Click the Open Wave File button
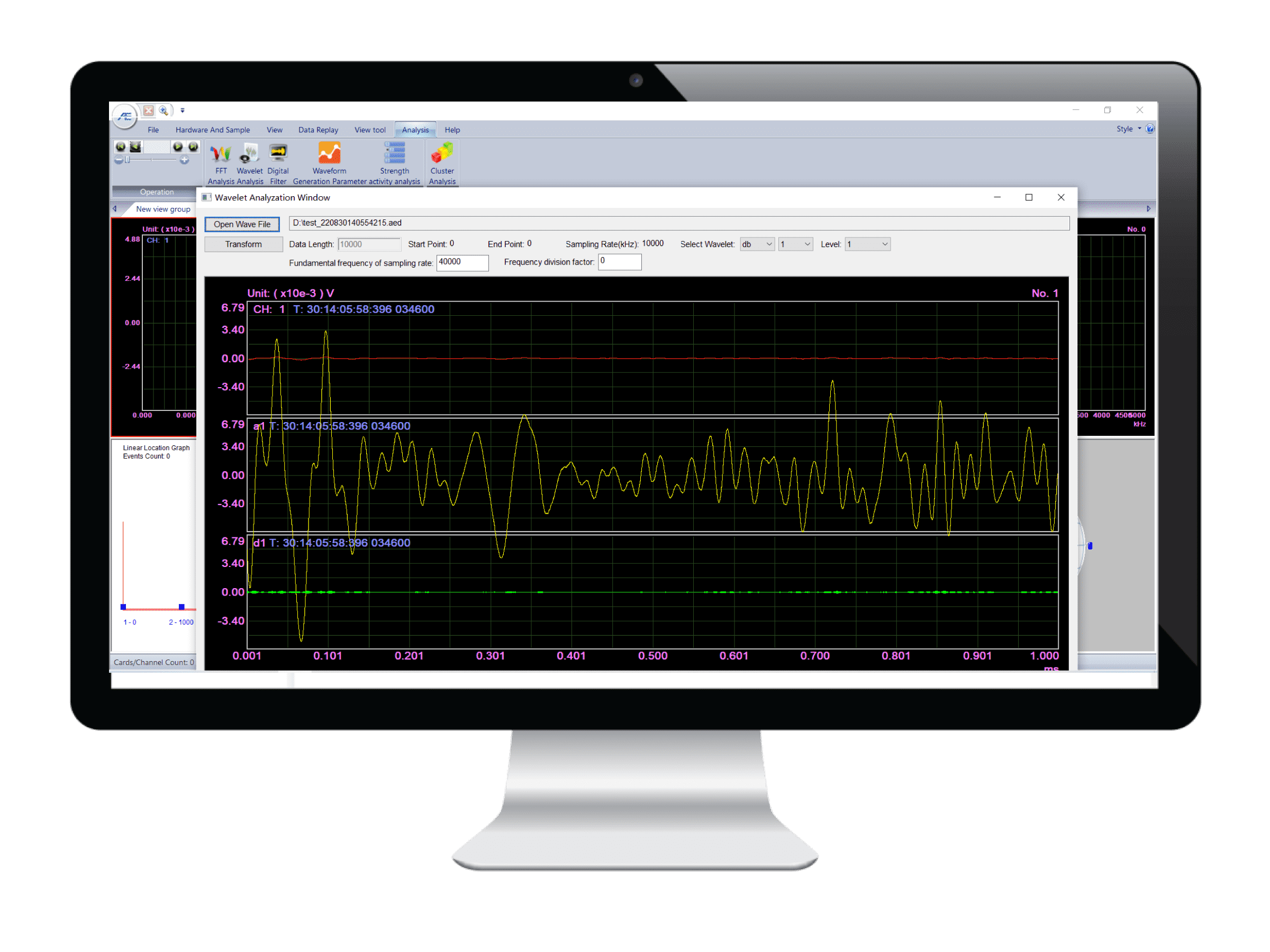Image resolution: width=1270 pixels, height=952 pixels. (242, 224)
